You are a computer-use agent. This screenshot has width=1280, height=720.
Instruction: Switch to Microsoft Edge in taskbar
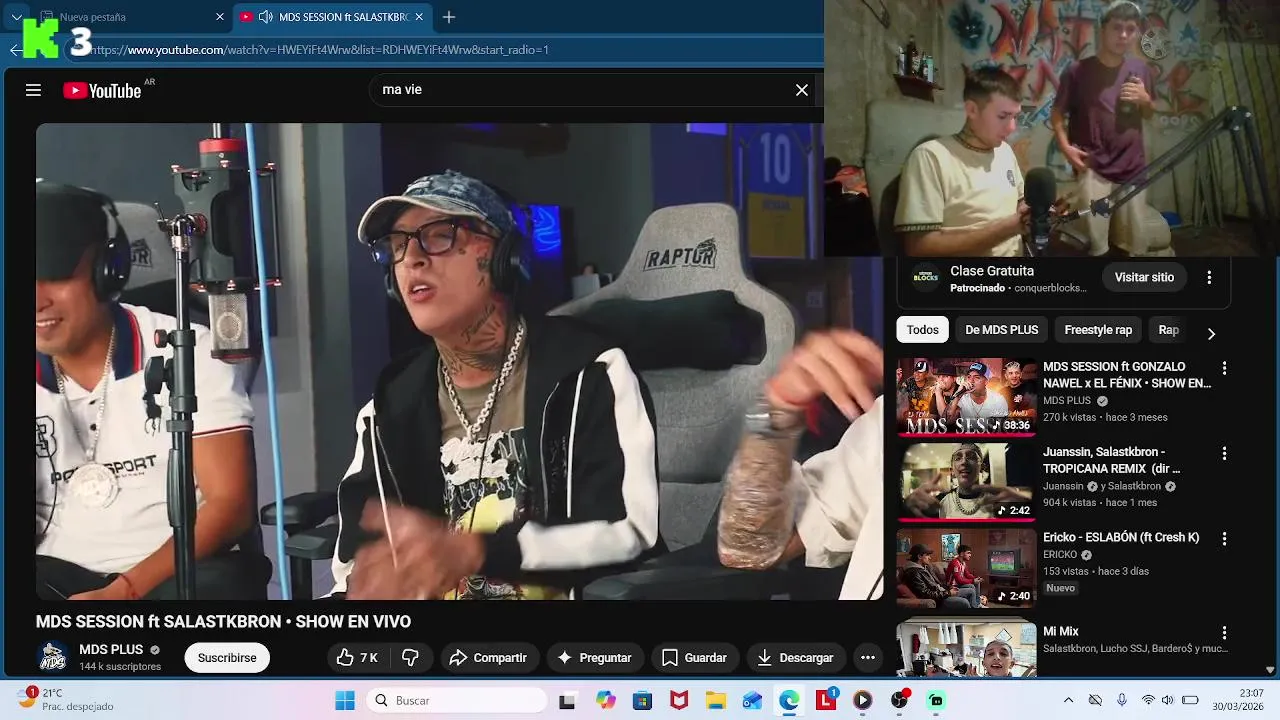(789, 700)
